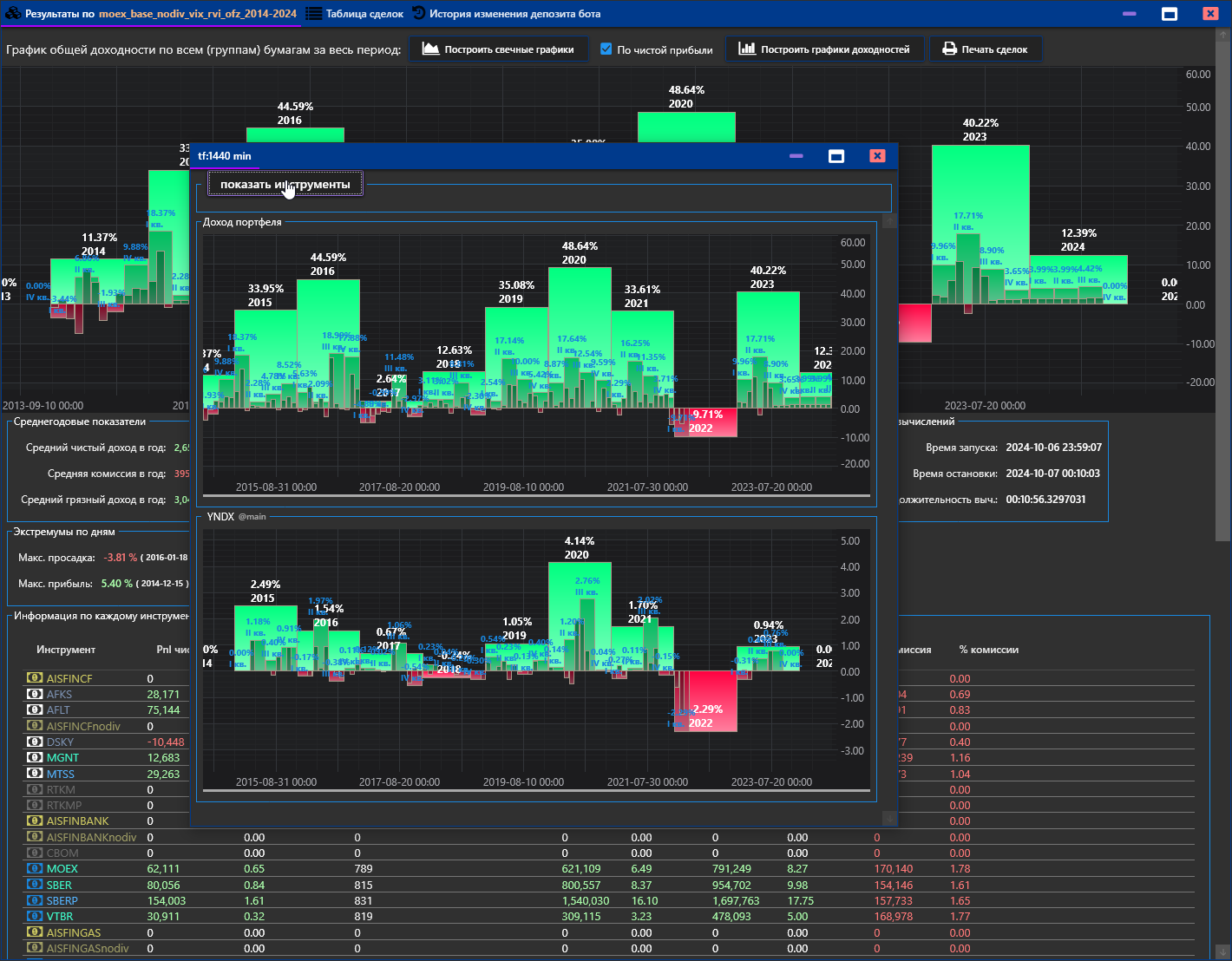Select the SBERP trade count 831

click(364, 901)
